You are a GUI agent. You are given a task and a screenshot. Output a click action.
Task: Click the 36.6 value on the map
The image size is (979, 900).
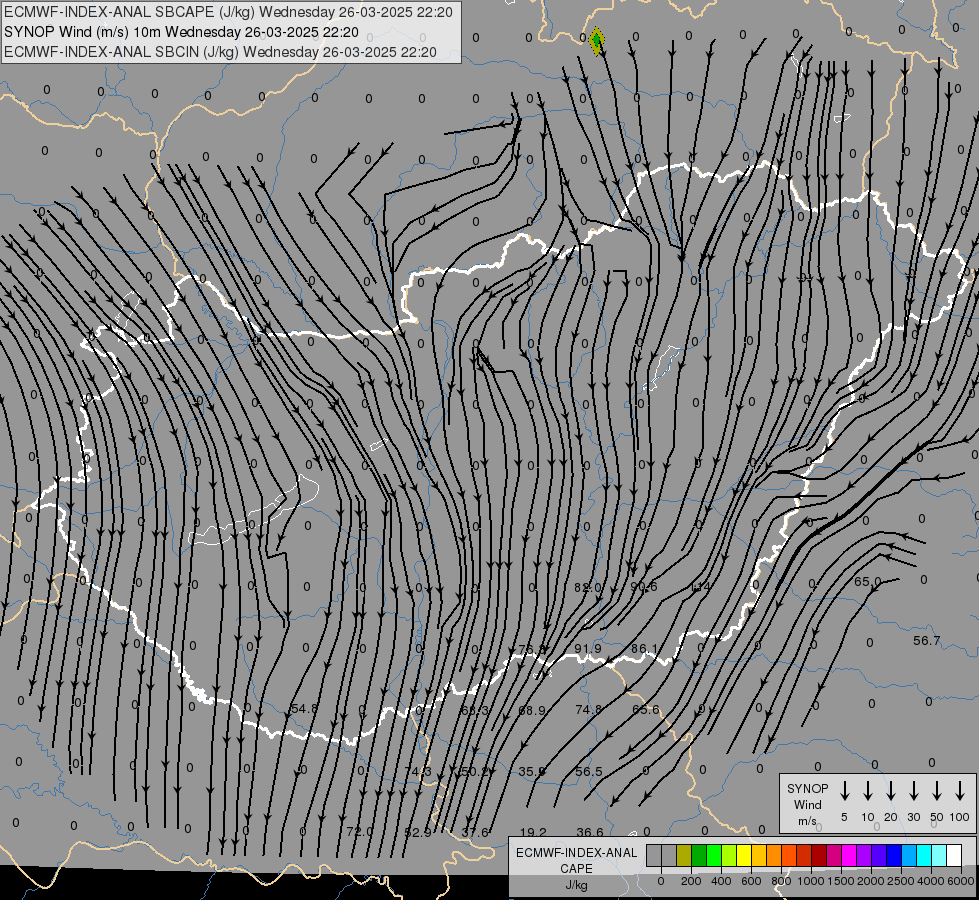pos(590,832)
